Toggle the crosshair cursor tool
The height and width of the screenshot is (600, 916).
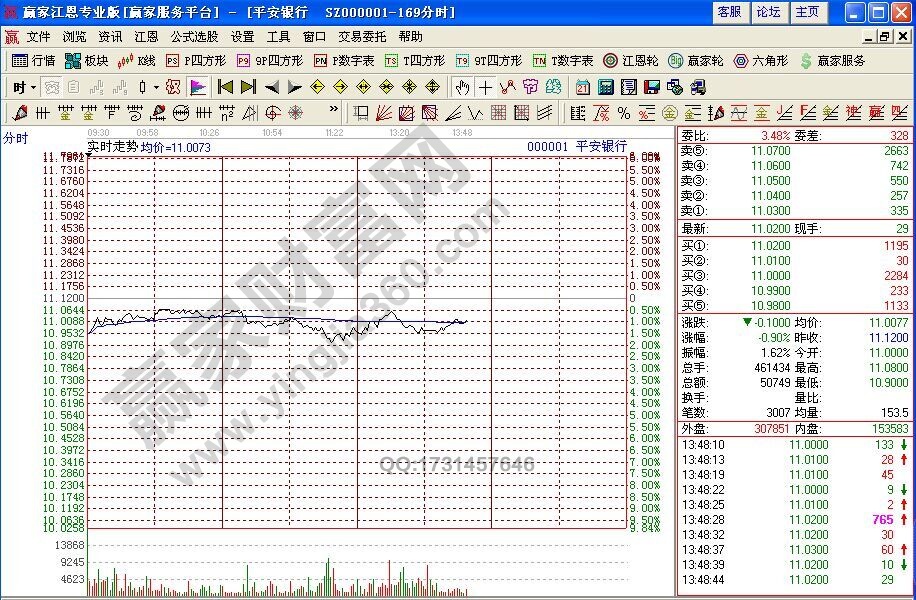[x=484, y=87]
